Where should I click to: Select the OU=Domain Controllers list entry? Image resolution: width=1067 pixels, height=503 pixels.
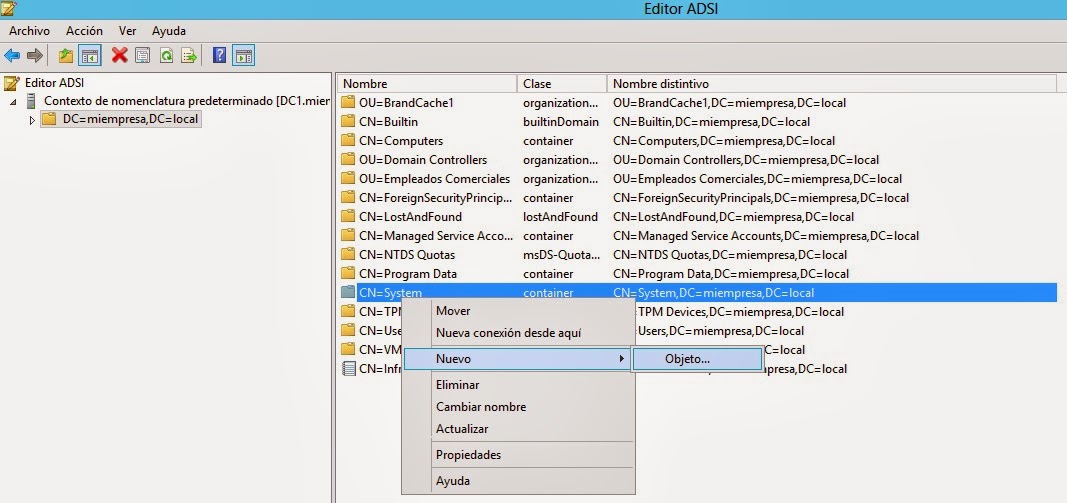tap(422, 160)
